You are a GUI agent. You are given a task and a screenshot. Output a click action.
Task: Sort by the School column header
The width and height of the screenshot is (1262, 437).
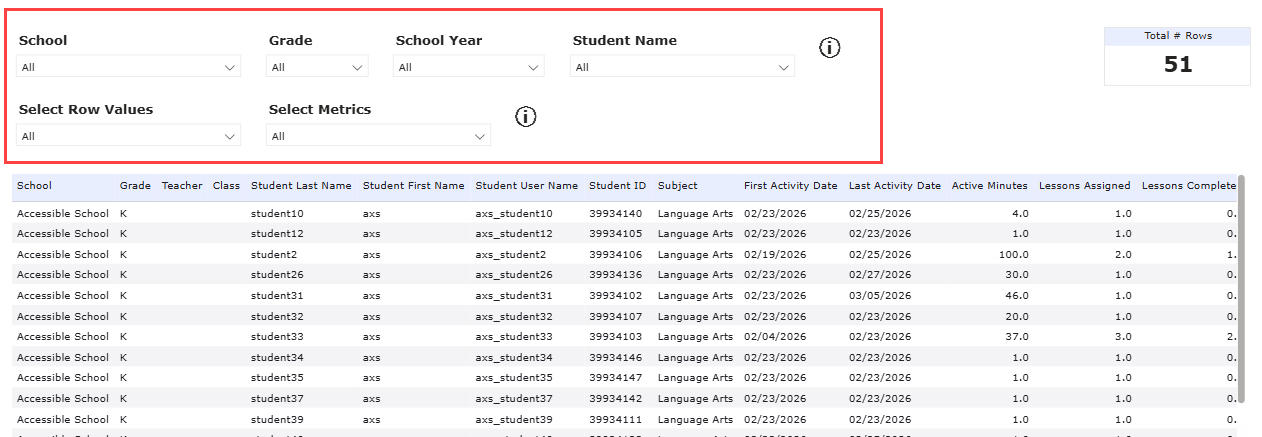(35, 186)
